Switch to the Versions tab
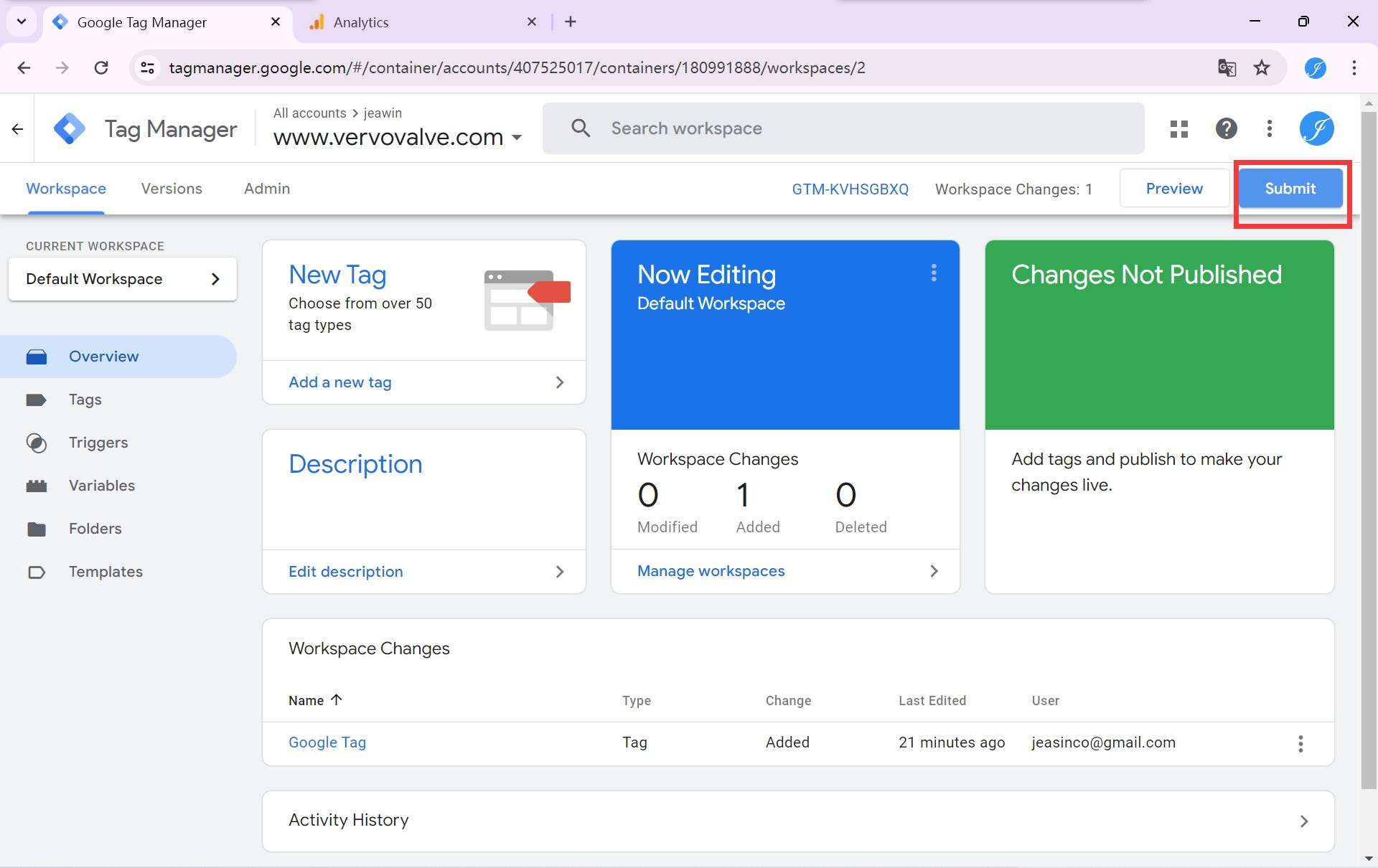Screen dimensions: 1378x868 click(172, 189)
